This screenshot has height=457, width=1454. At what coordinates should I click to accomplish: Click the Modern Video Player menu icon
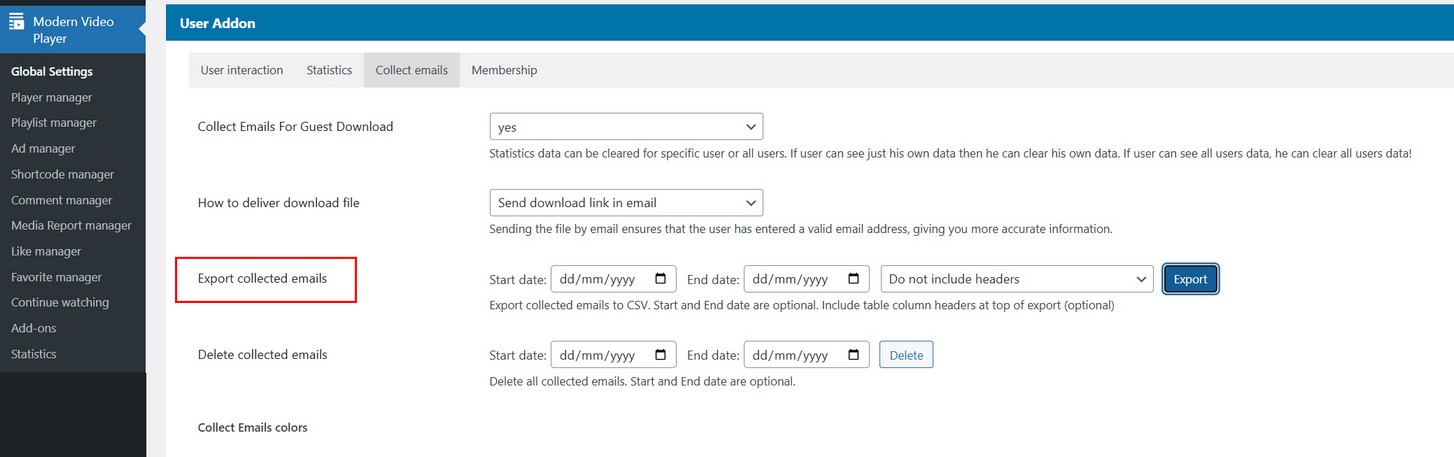coord(17,21)
